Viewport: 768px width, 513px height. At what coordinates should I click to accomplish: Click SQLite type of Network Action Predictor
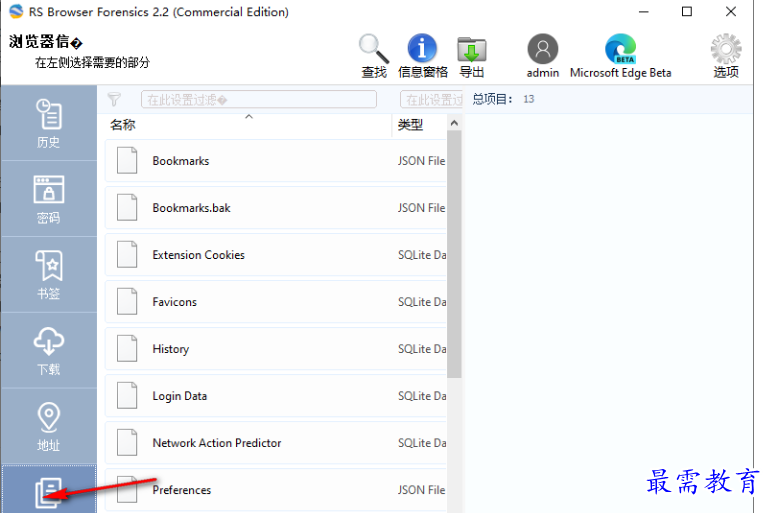tap(422, 443)
